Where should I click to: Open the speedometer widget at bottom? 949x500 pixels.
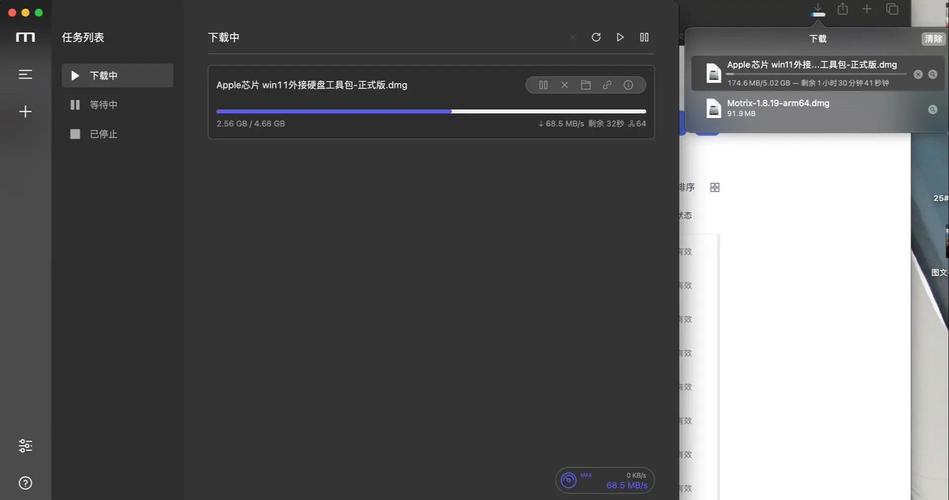(x=605, y=480)
